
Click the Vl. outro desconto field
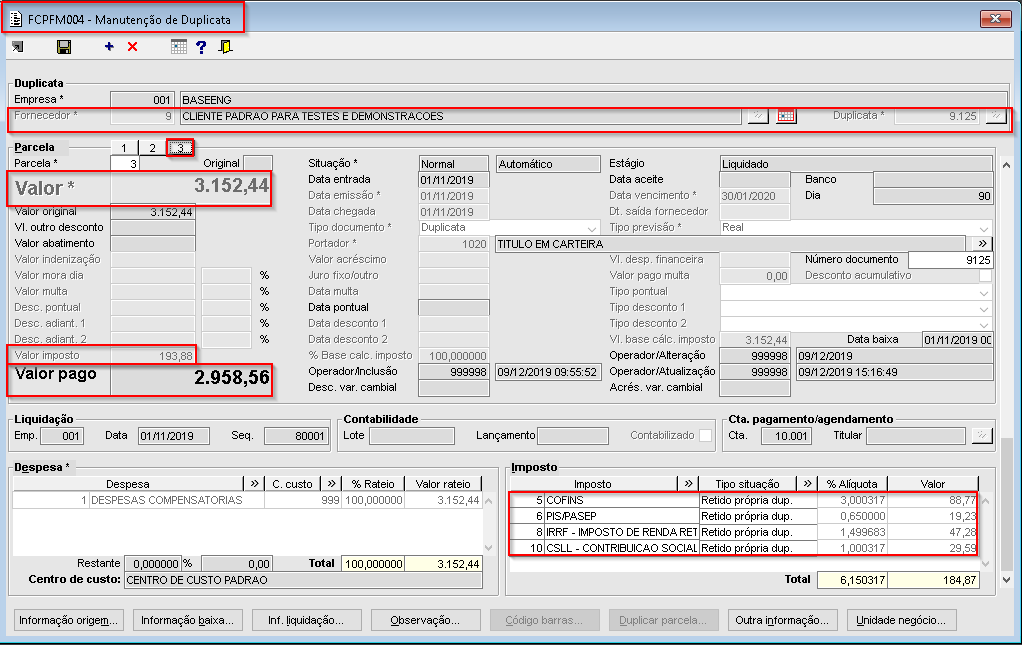click(x=153, y=228)
